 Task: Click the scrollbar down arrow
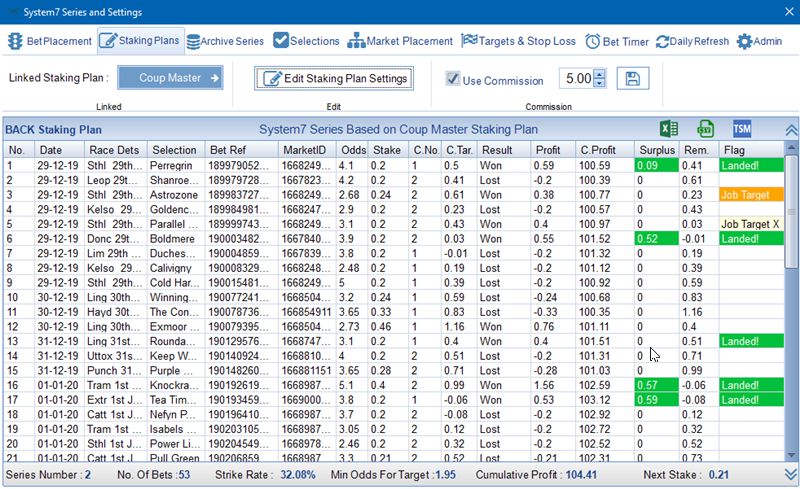[x=791, y=455]
